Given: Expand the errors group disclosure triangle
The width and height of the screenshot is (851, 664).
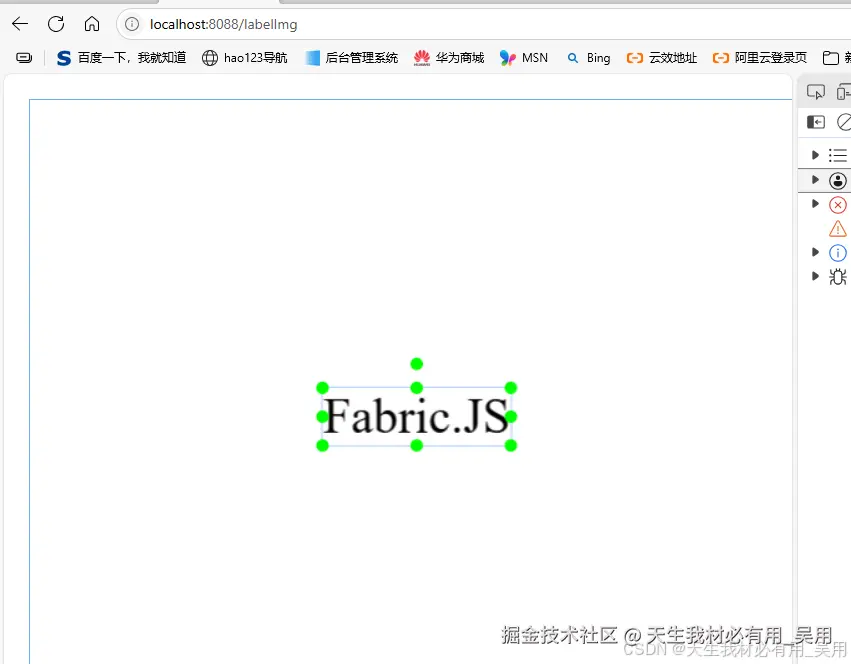Looking at the screenshot, I should coord(816,204).
